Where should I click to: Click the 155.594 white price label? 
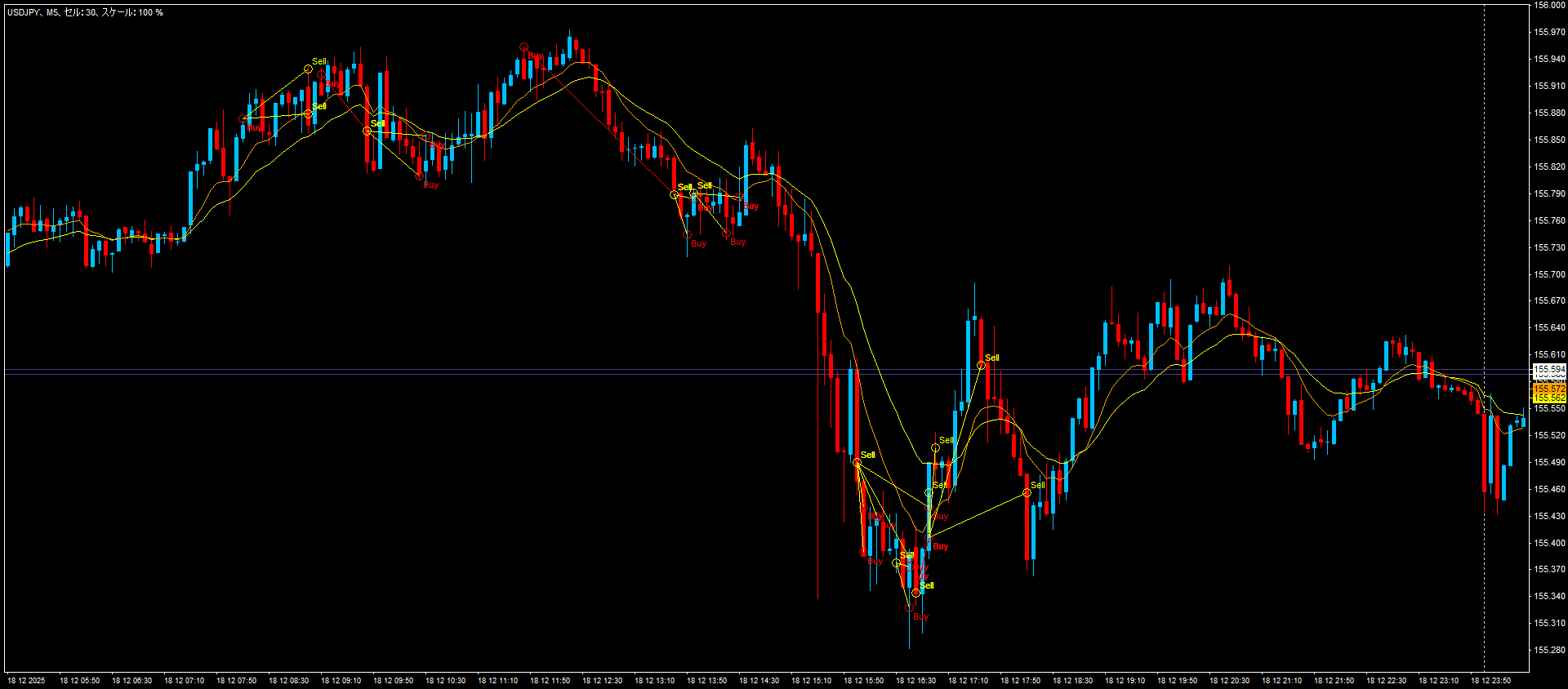coord(1548,370)
